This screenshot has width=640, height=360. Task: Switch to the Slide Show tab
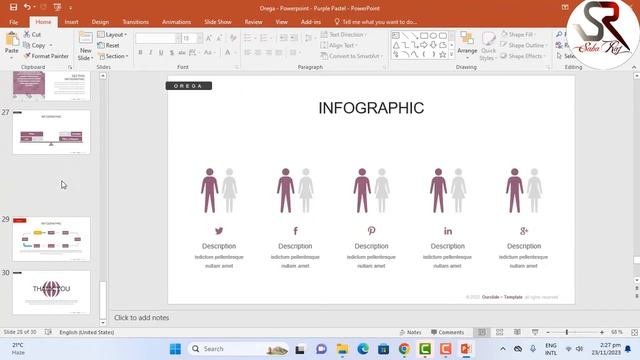point(218,22)
